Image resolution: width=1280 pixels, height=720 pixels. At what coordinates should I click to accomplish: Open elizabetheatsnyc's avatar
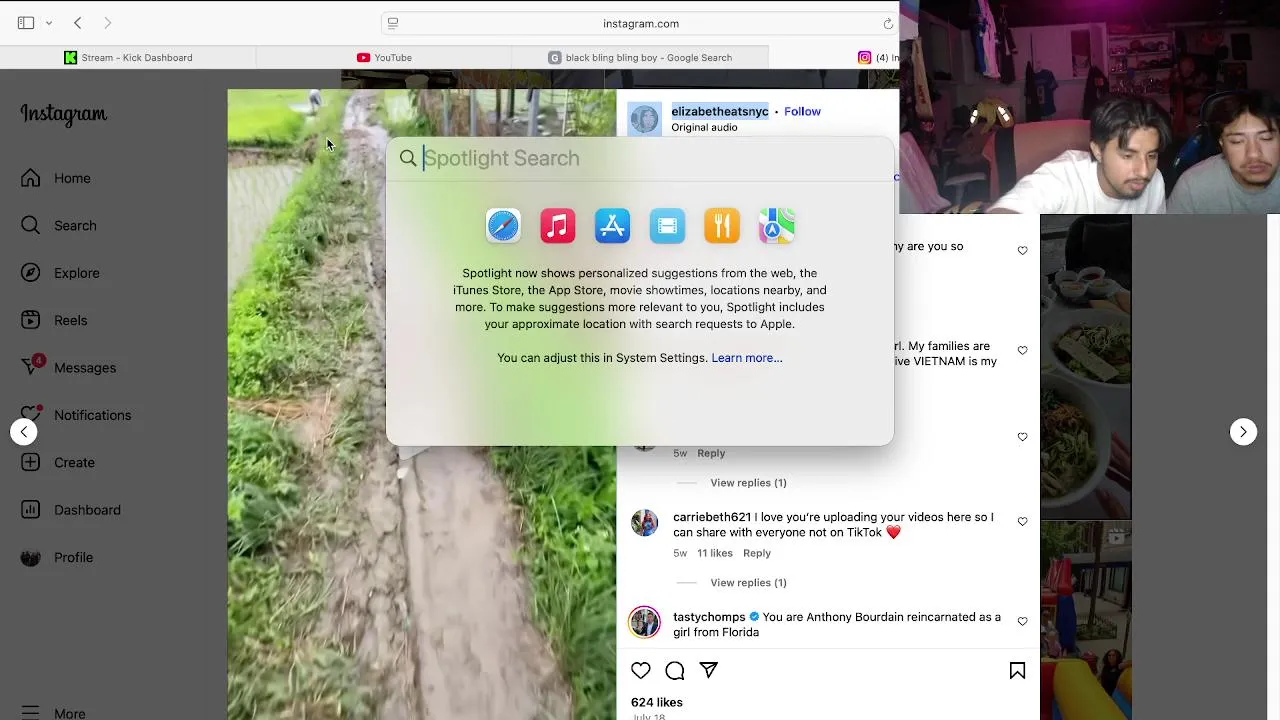[x=645, y=119]
